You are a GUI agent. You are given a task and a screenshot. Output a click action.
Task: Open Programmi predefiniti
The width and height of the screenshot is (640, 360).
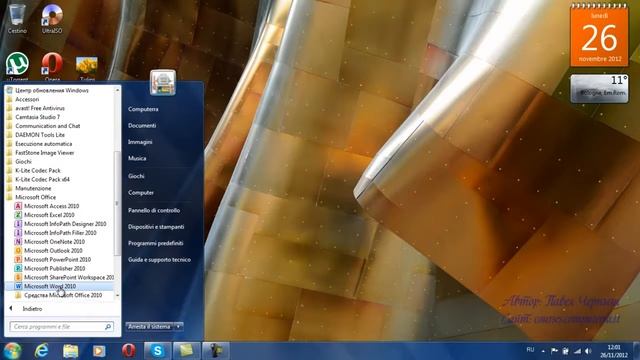[x=156, y=243]
